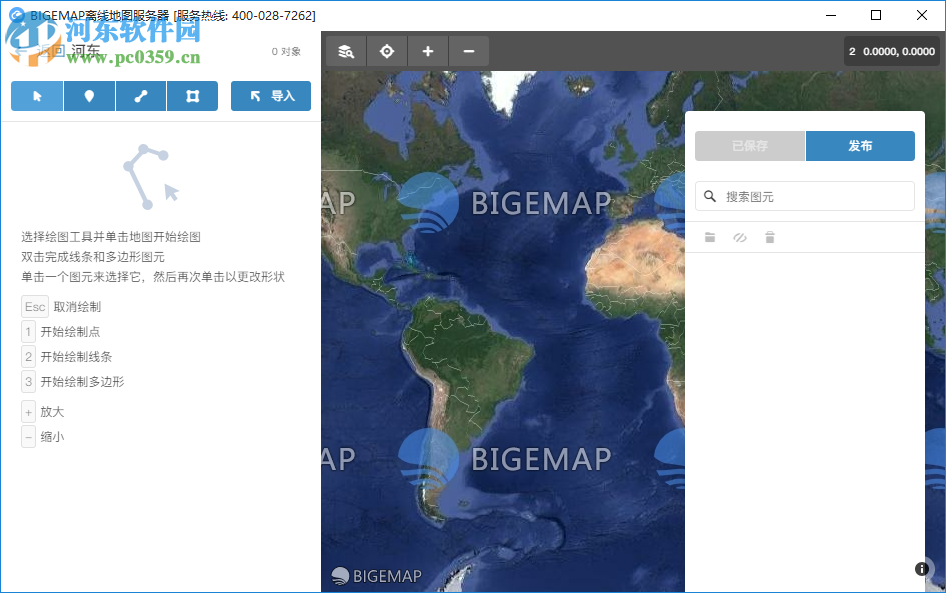Zoom in with the plus button
This screenshot has height=593, width=946.
click(428, 50)
